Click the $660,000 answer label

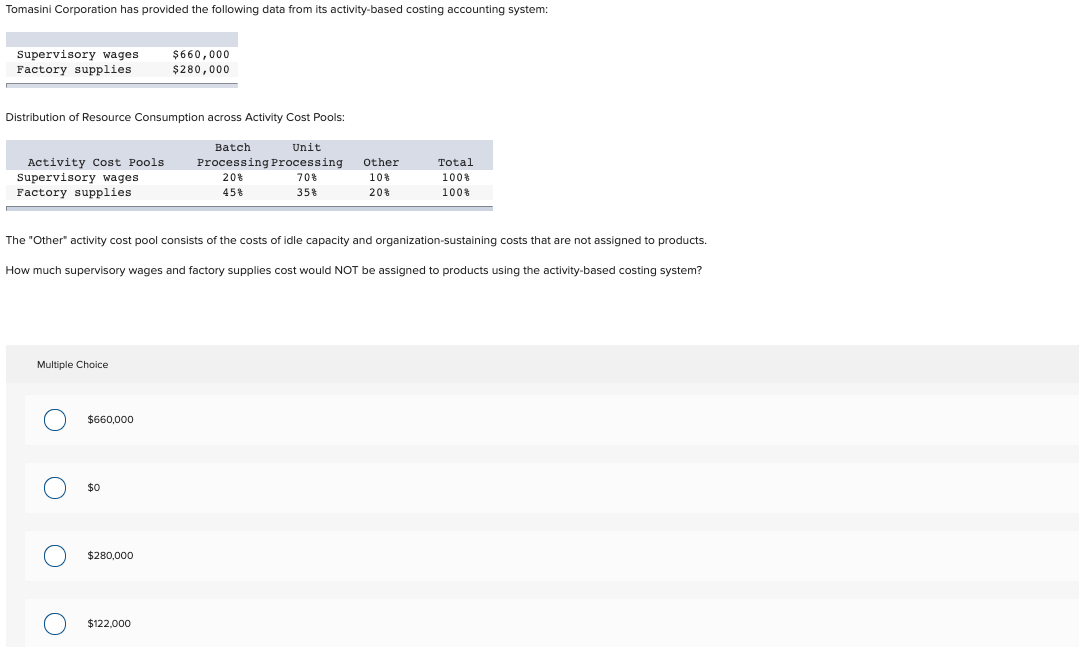click(110, 419)
